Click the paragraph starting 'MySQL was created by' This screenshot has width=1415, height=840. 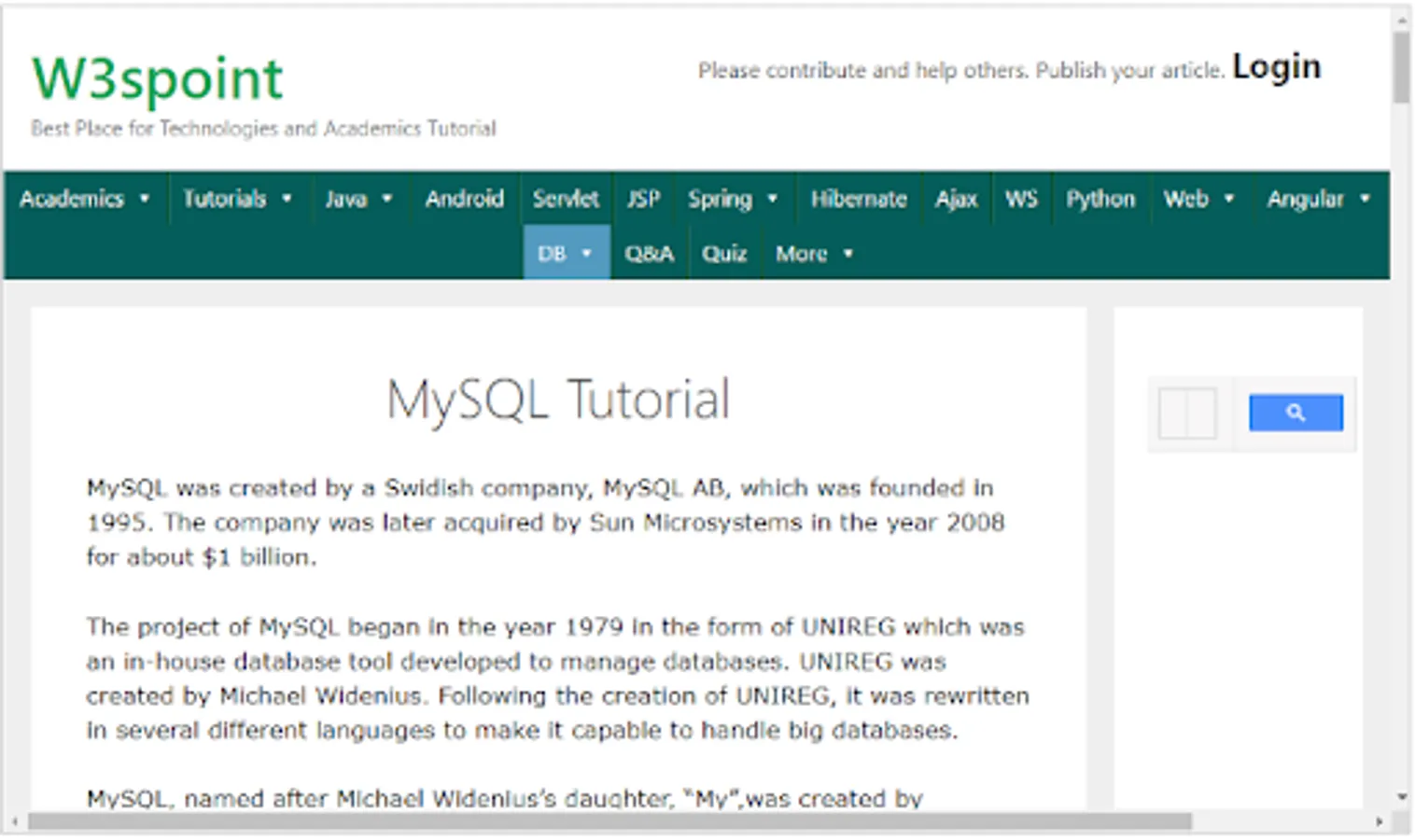pos(546,522)
